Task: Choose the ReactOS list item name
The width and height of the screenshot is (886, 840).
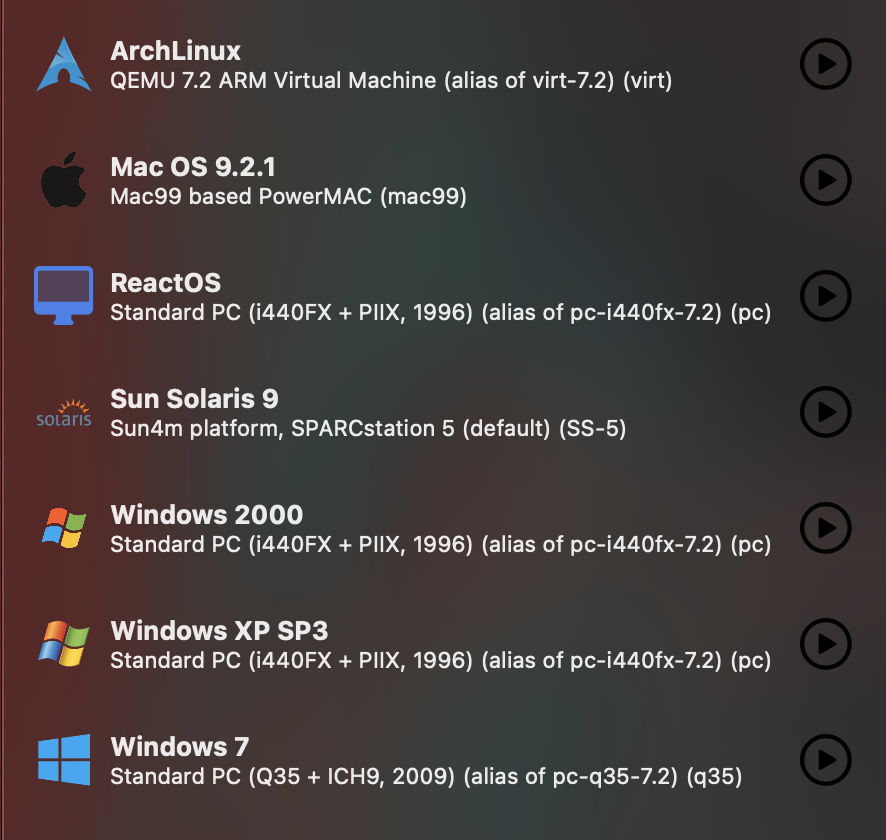Action: (x=165, y=283)
